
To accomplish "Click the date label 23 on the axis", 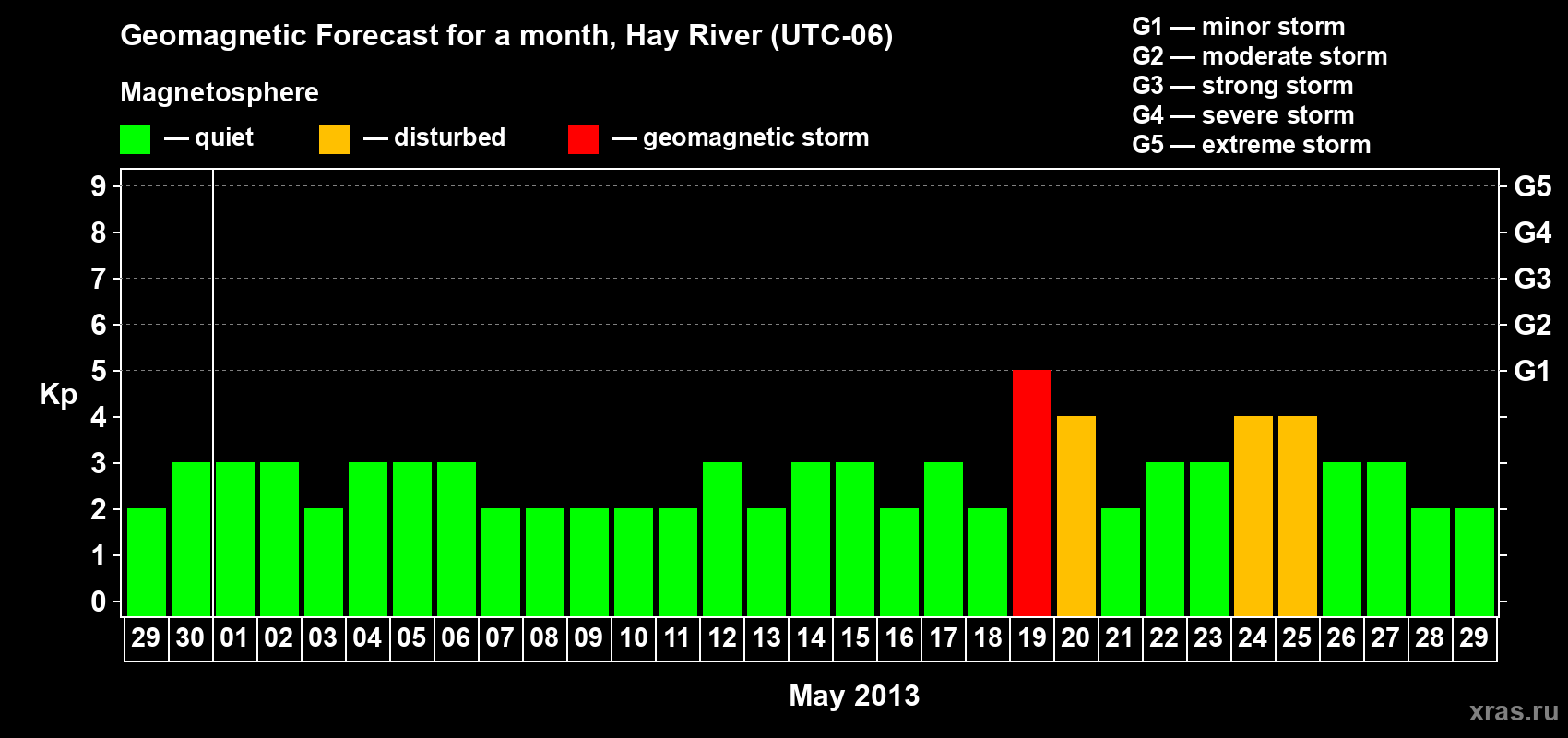I will pos(1208,637).
